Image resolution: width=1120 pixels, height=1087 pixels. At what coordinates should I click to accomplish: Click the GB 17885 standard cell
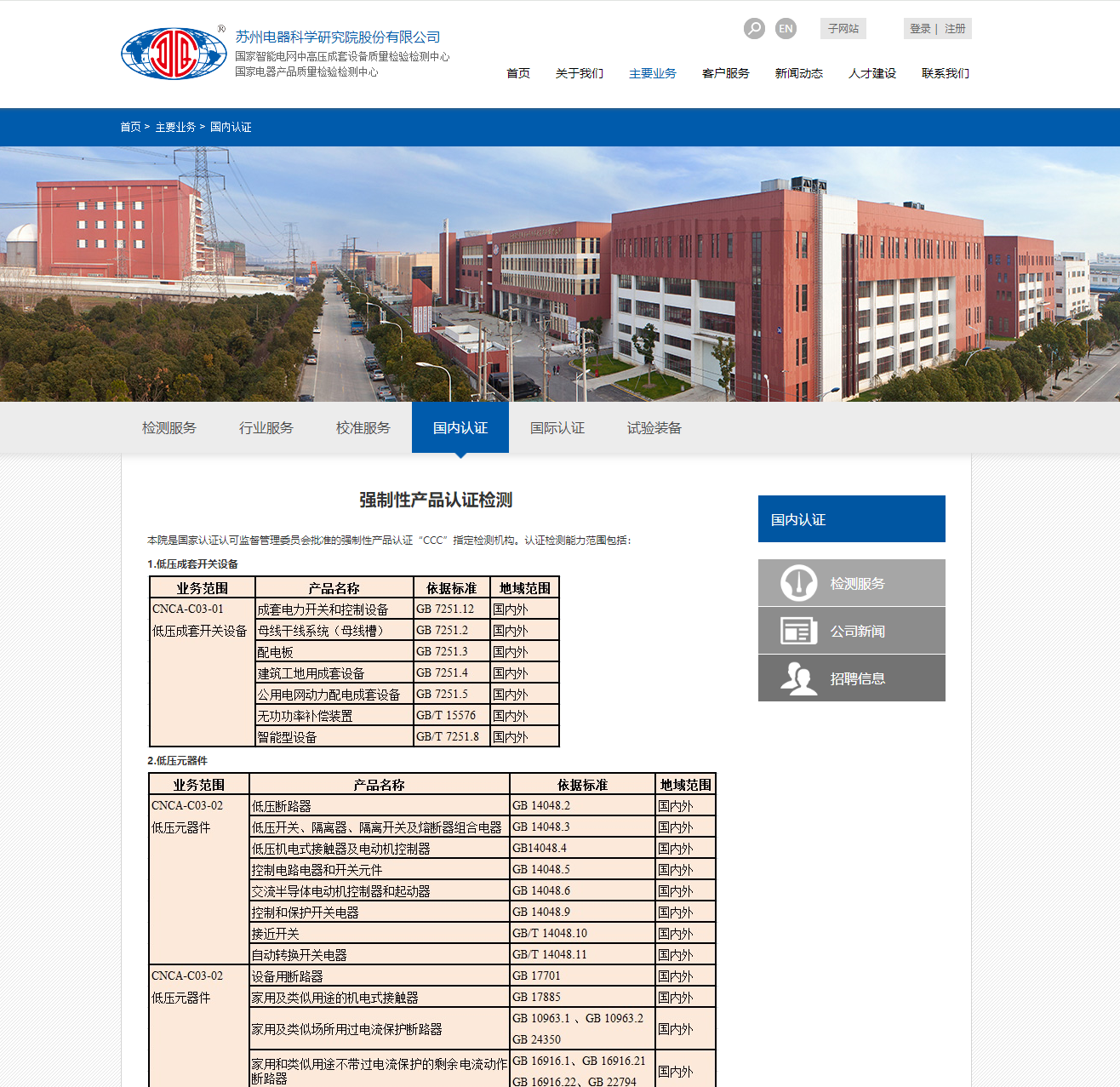coord(583,997)
